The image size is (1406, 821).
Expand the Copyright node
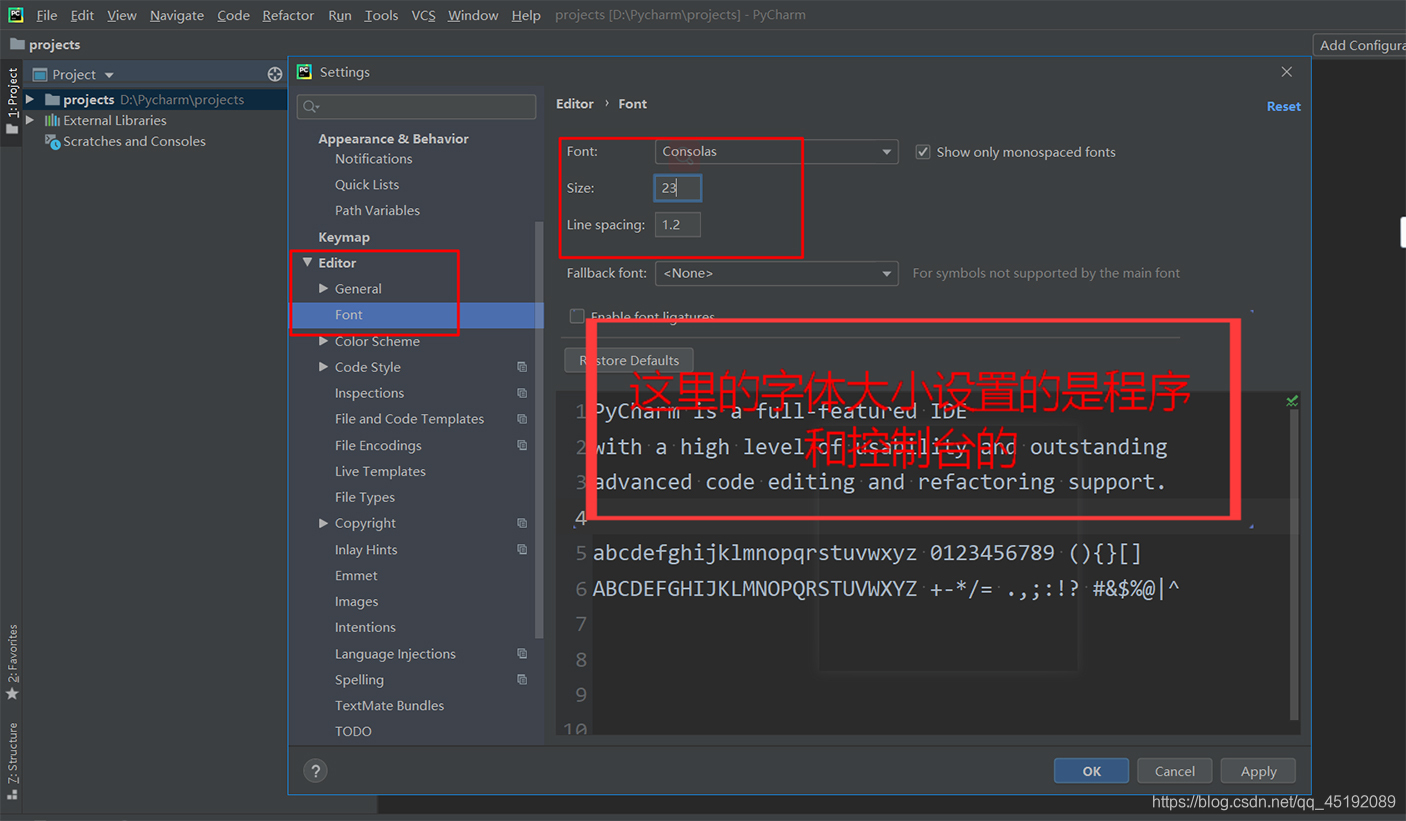(323, 523)
